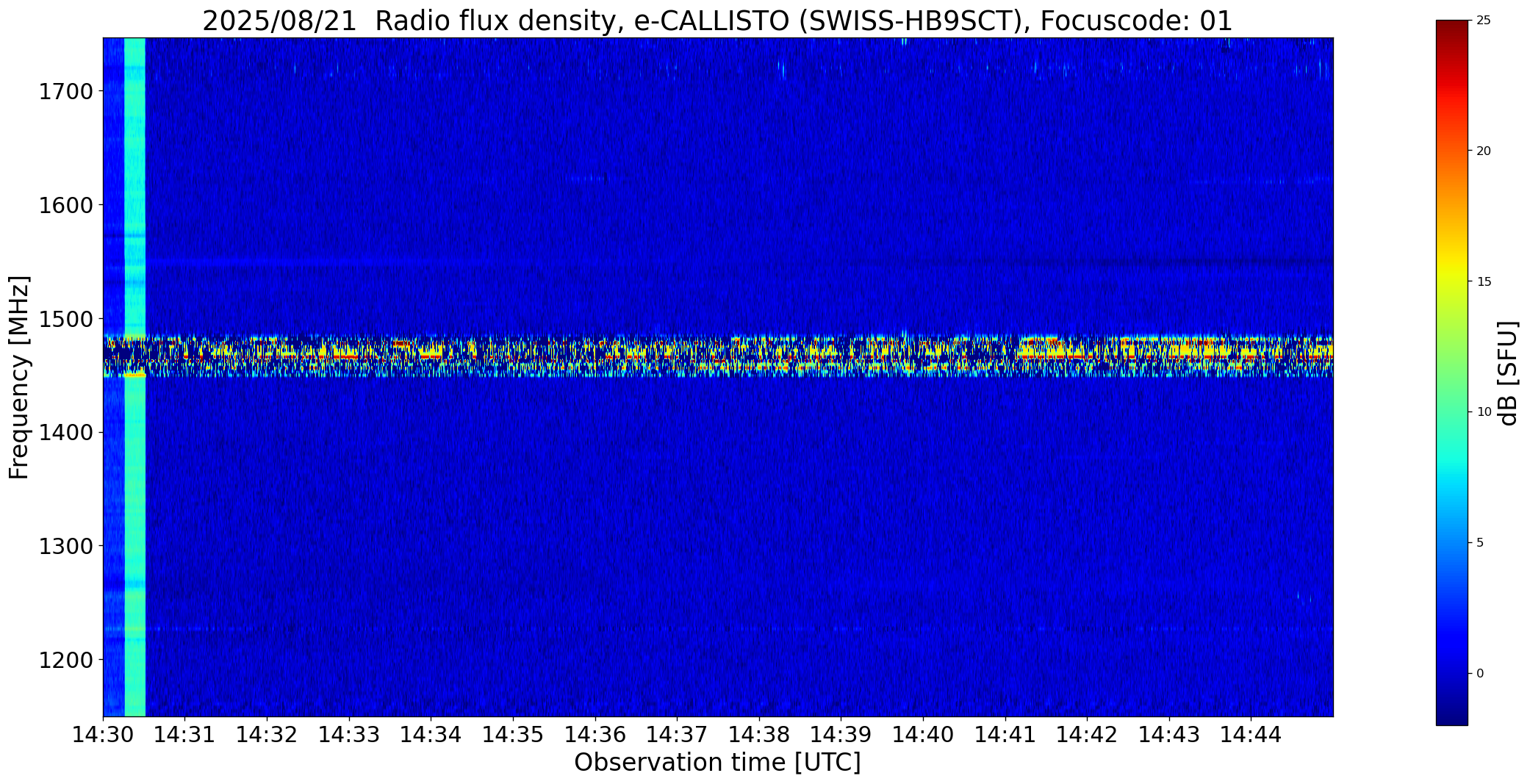Screen dimensions: 1530x784
Task: Click the colorbar tick label 5
Action: 1480,543
